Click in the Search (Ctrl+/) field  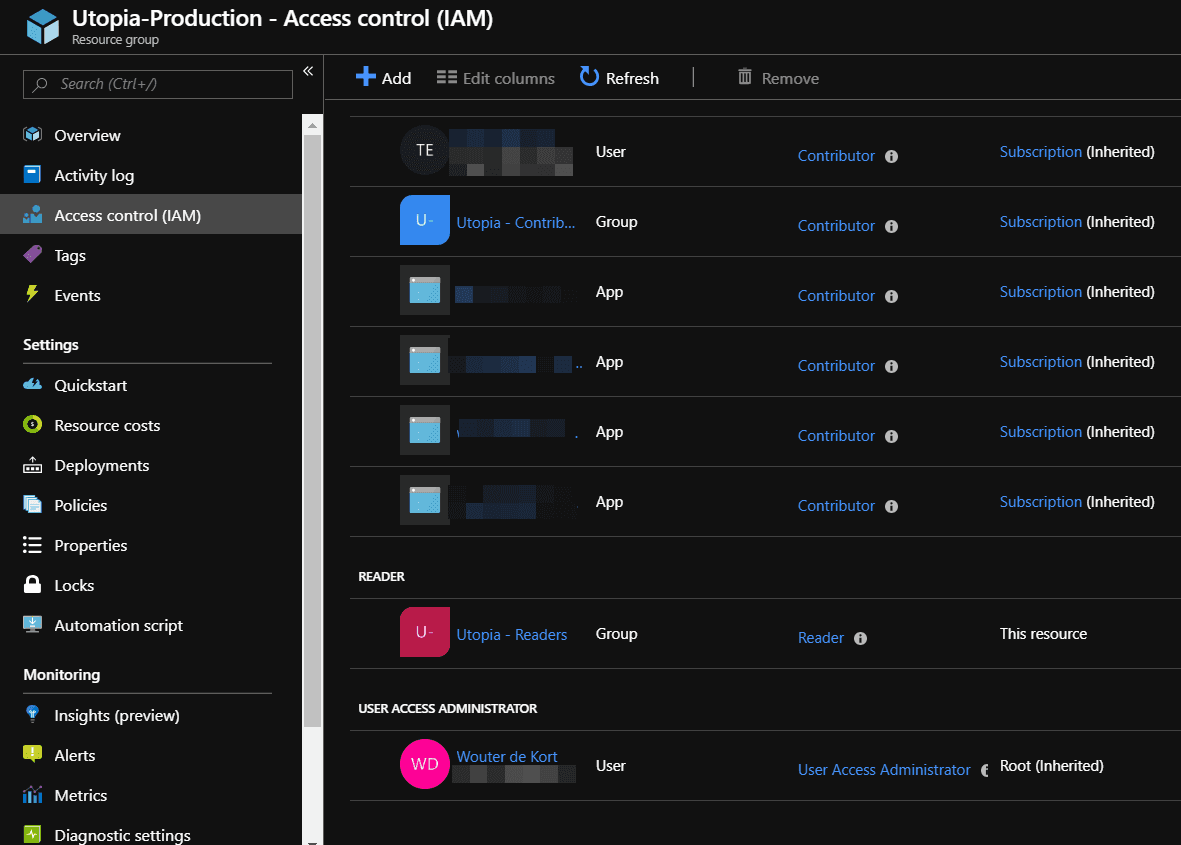pyautogui.click(x=158, y=84)
